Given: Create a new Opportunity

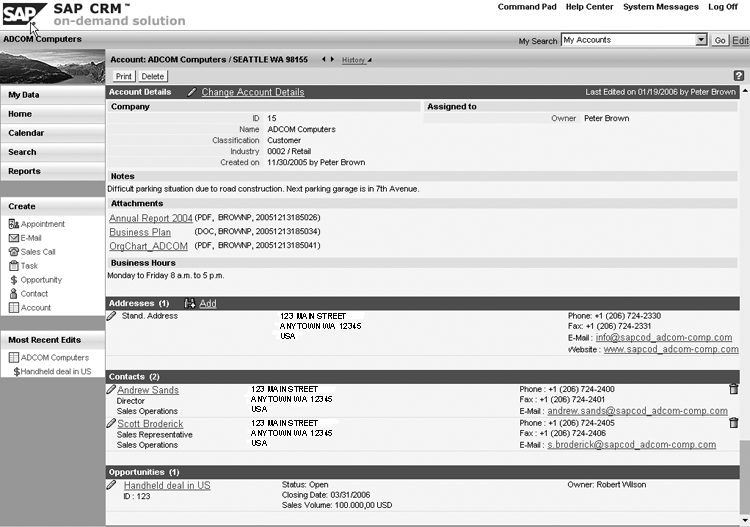Looking at the screenshot, I should (x=41, y=280).
